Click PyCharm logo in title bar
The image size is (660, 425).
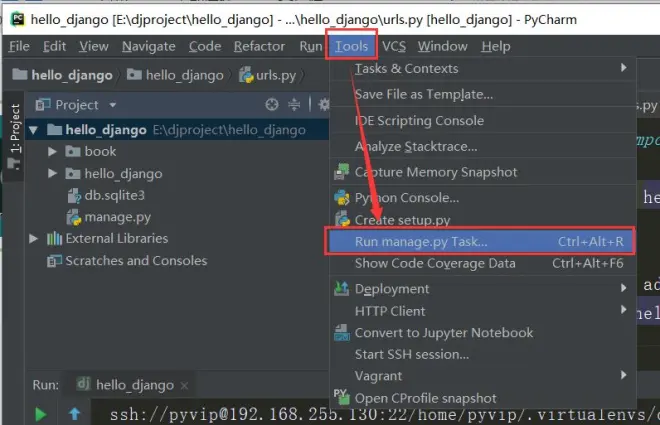[x=17, y=19]
